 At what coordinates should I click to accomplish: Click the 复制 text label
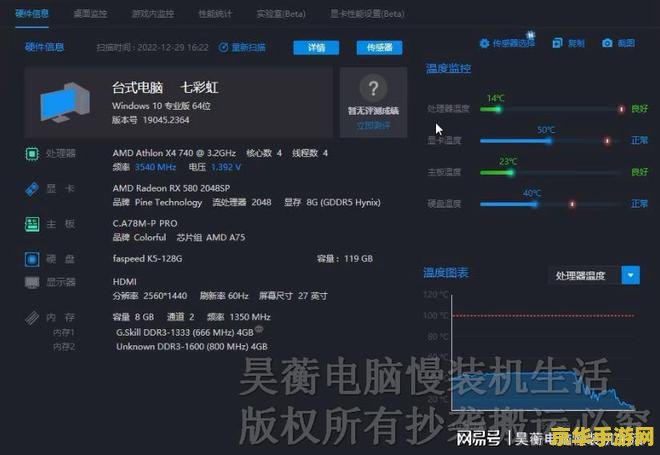576,43
